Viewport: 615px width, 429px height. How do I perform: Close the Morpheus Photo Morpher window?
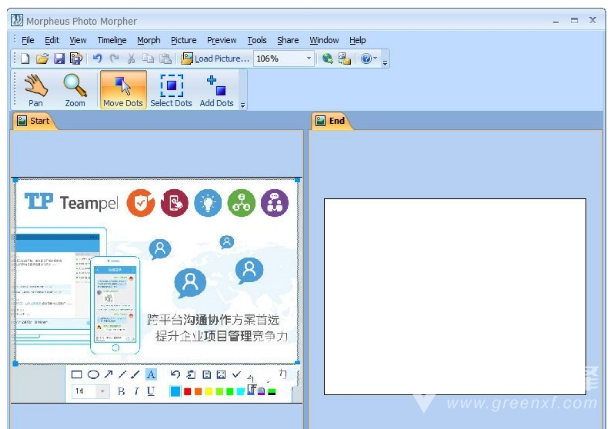(x=593, y=20)
